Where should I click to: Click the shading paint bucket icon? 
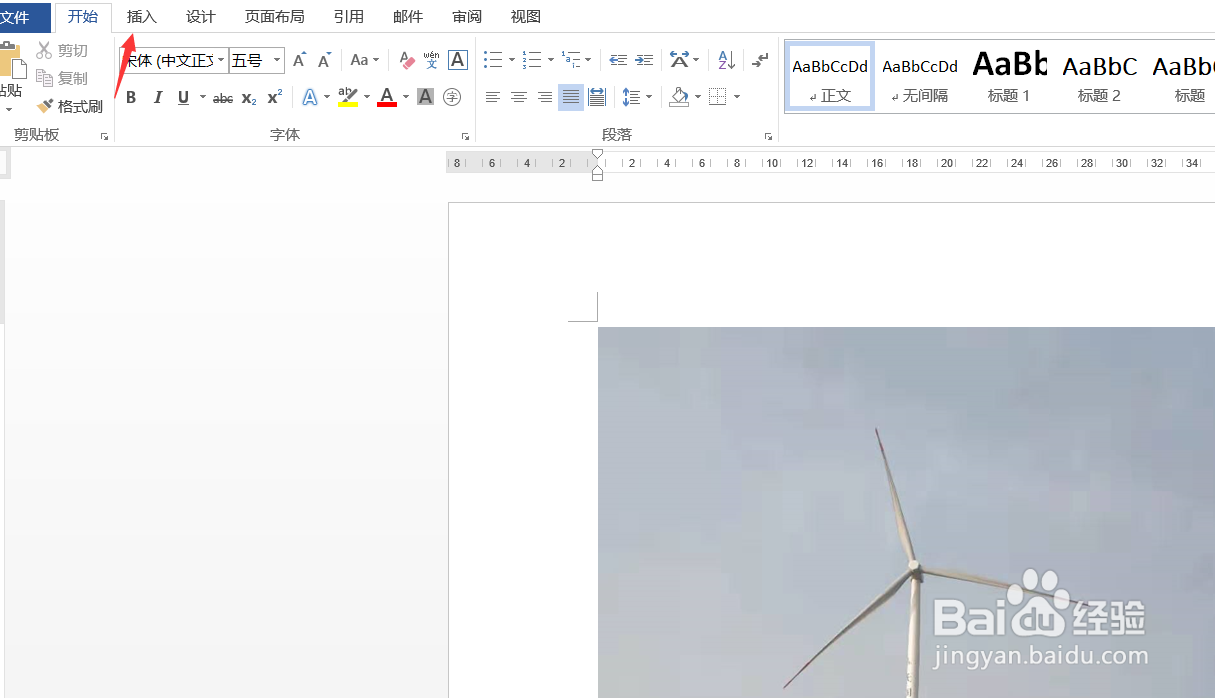[x=680, y=97]
